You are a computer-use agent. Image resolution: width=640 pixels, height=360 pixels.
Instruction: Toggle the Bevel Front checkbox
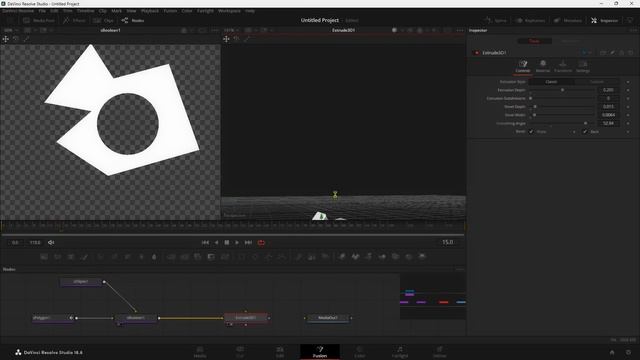[x=531, y=131]
